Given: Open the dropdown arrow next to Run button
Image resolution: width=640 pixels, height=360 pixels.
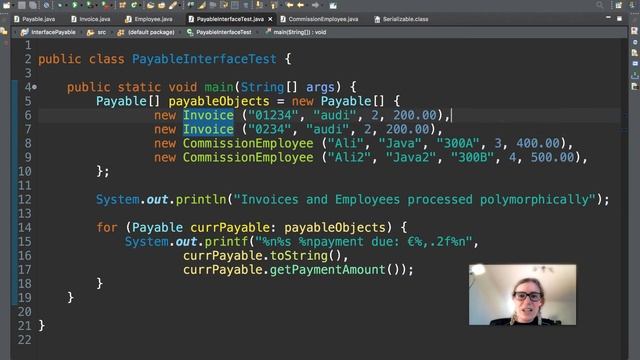Looking at the screenshot, I should point(82,5).
